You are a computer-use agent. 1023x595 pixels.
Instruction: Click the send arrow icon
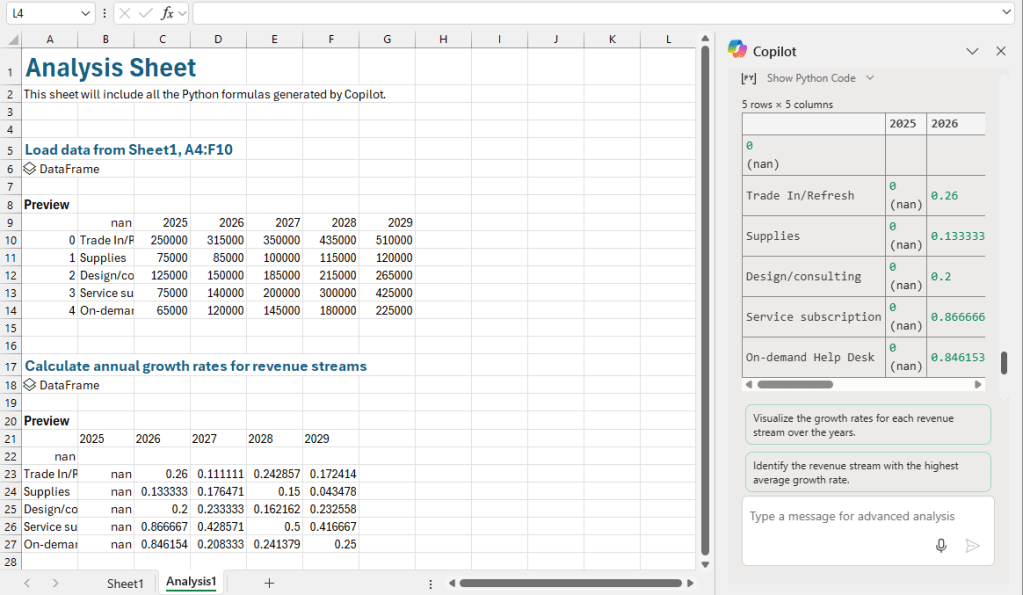pos(972,545)
